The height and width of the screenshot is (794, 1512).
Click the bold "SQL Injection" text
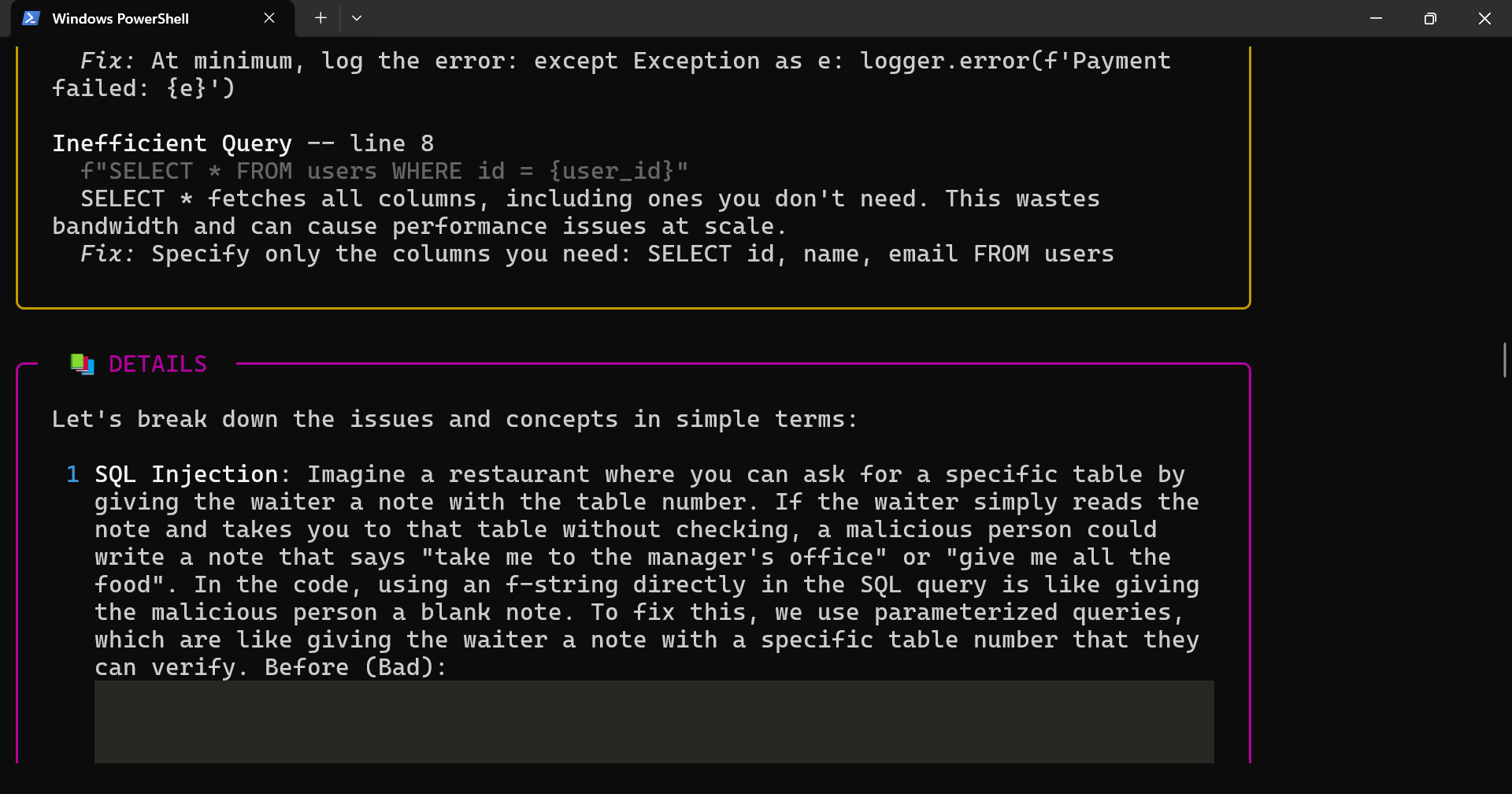(186, 474)
